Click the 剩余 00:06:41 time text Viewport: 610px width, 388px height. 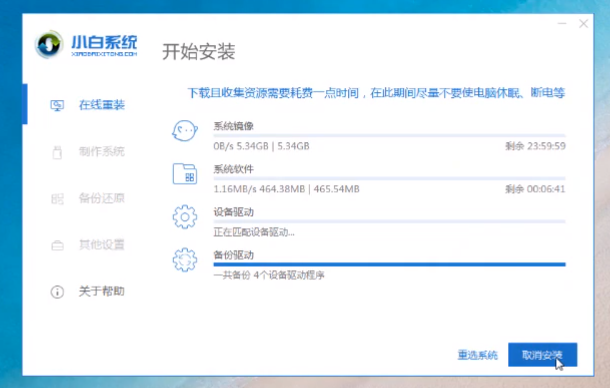pos(535,189)
